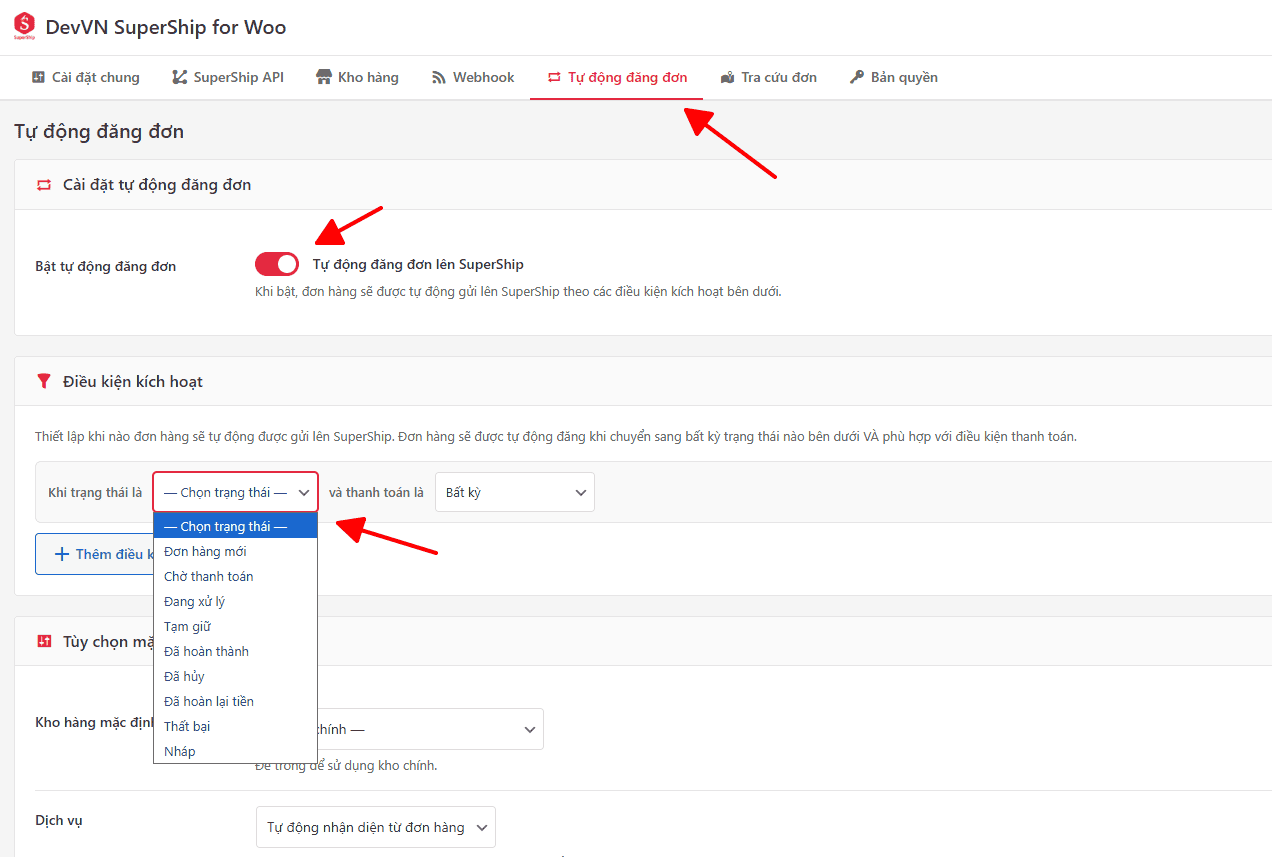The height and width of the screenshot is (857, 1272).
Task: Click the Kho hàng store icon
Action: pos(324,77)
